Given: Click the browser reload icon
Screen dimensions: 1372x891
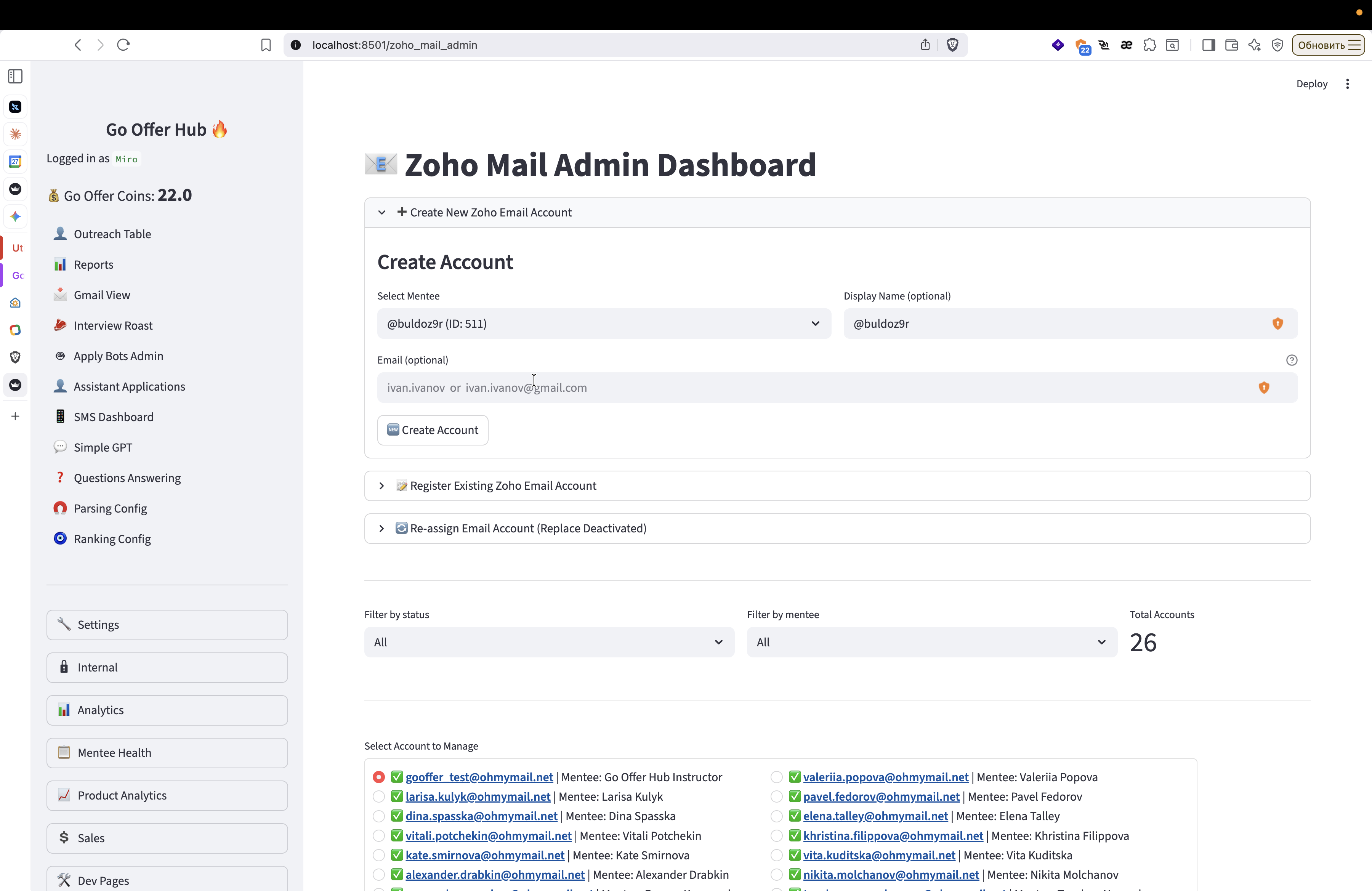Looking at the screenshot, I should pyautogui.click(x=123, y=45).
